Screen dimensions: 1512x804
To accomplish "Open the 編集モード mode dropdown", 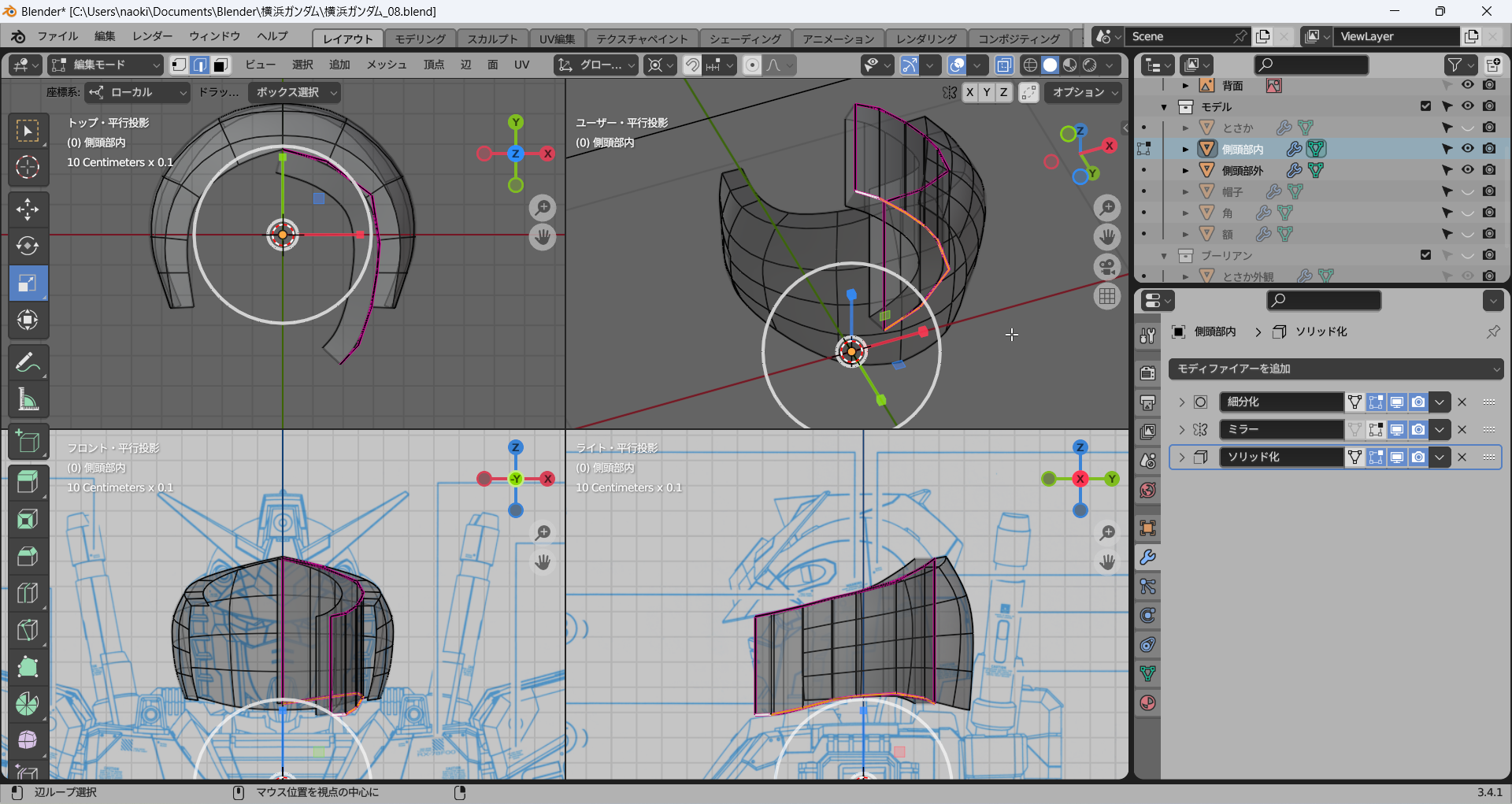I will coord(106,65).
